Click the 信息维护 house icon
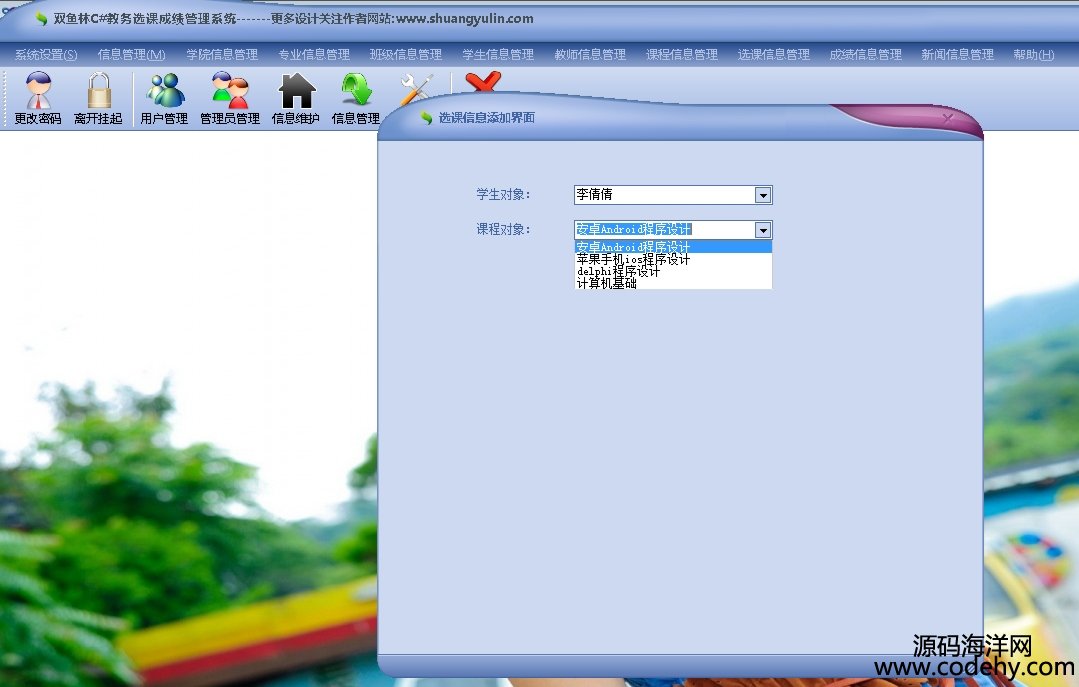Screen dimensions: 1079x687 (297, 91)
